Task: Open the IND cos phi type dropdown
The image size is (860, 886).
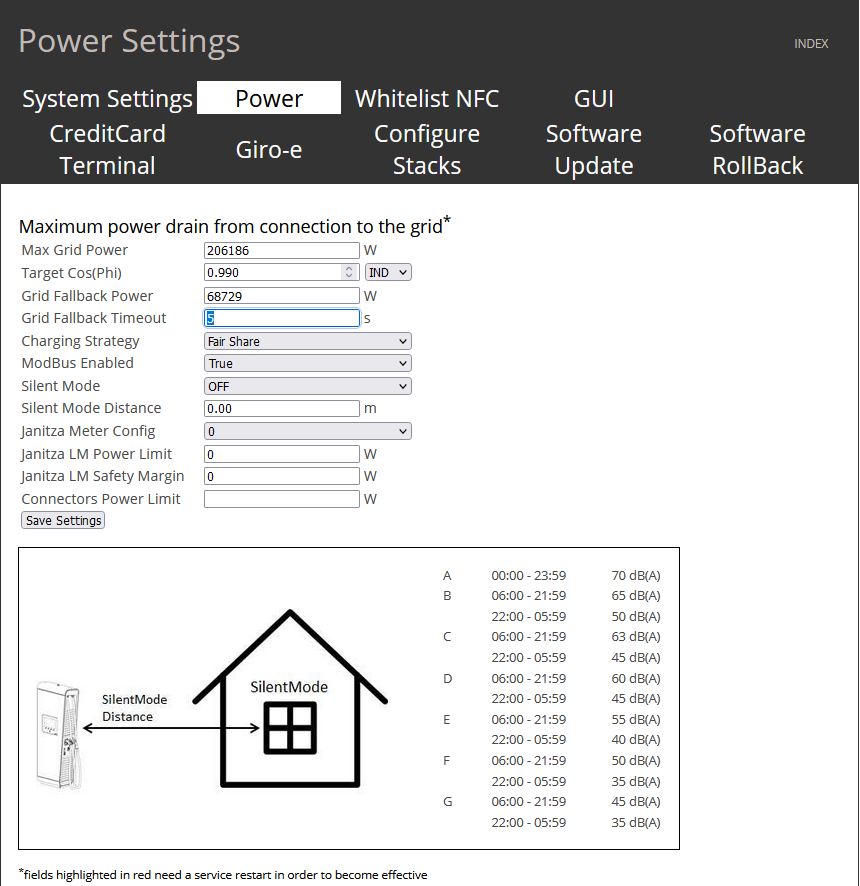Action: point(388,272)
